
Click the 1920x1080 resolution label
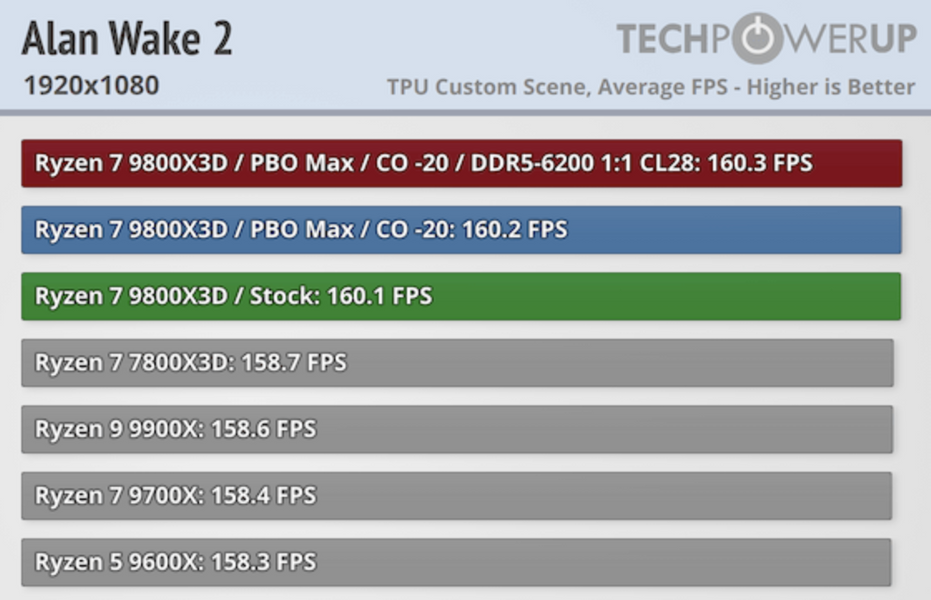click(91, 86)
